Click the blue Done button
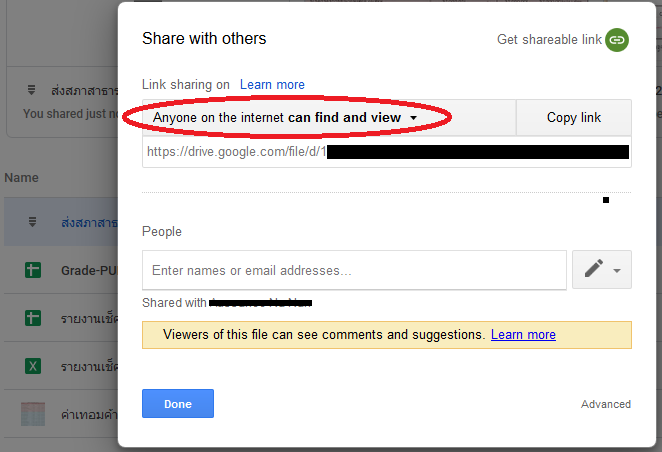 [178, 404]
